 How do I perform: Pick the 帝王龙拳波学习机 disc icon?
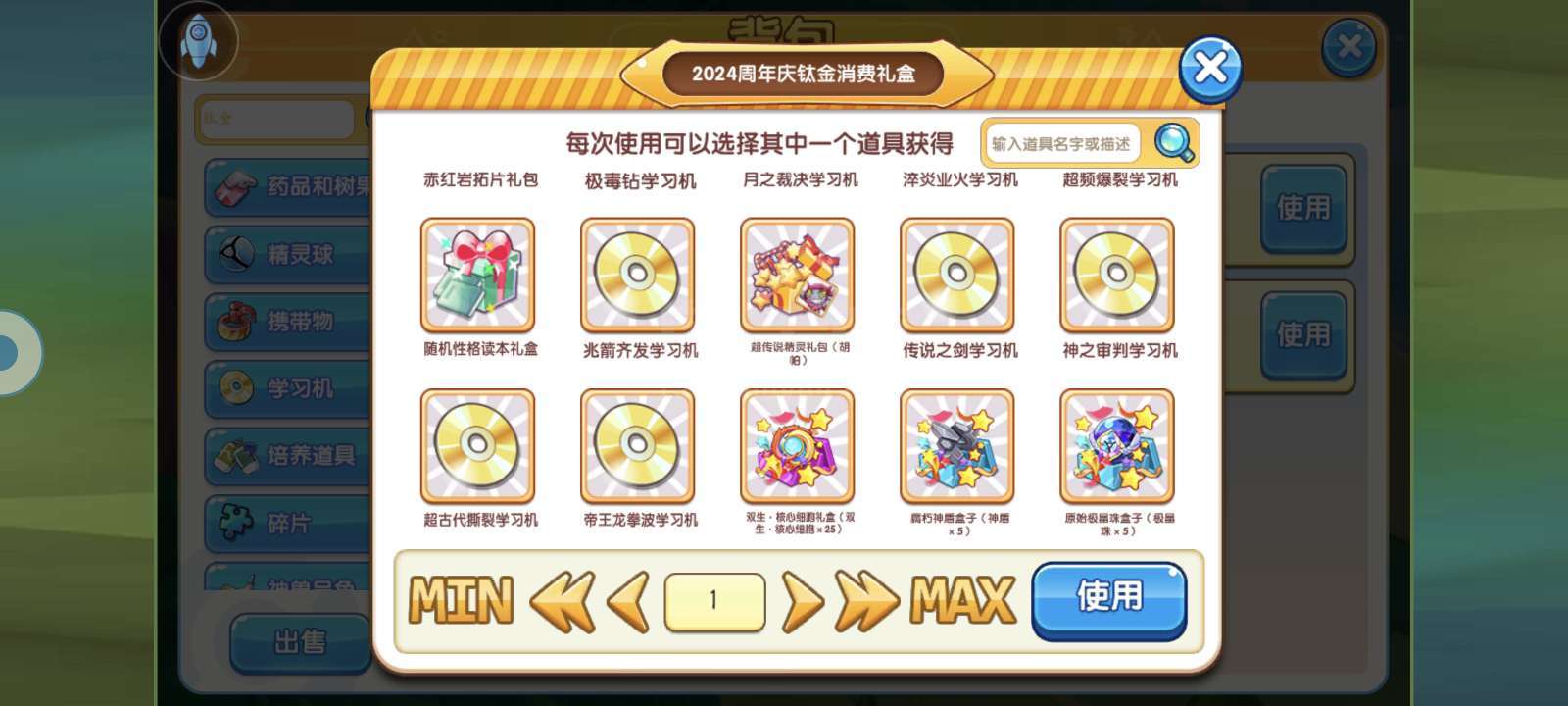pos(638,446)
